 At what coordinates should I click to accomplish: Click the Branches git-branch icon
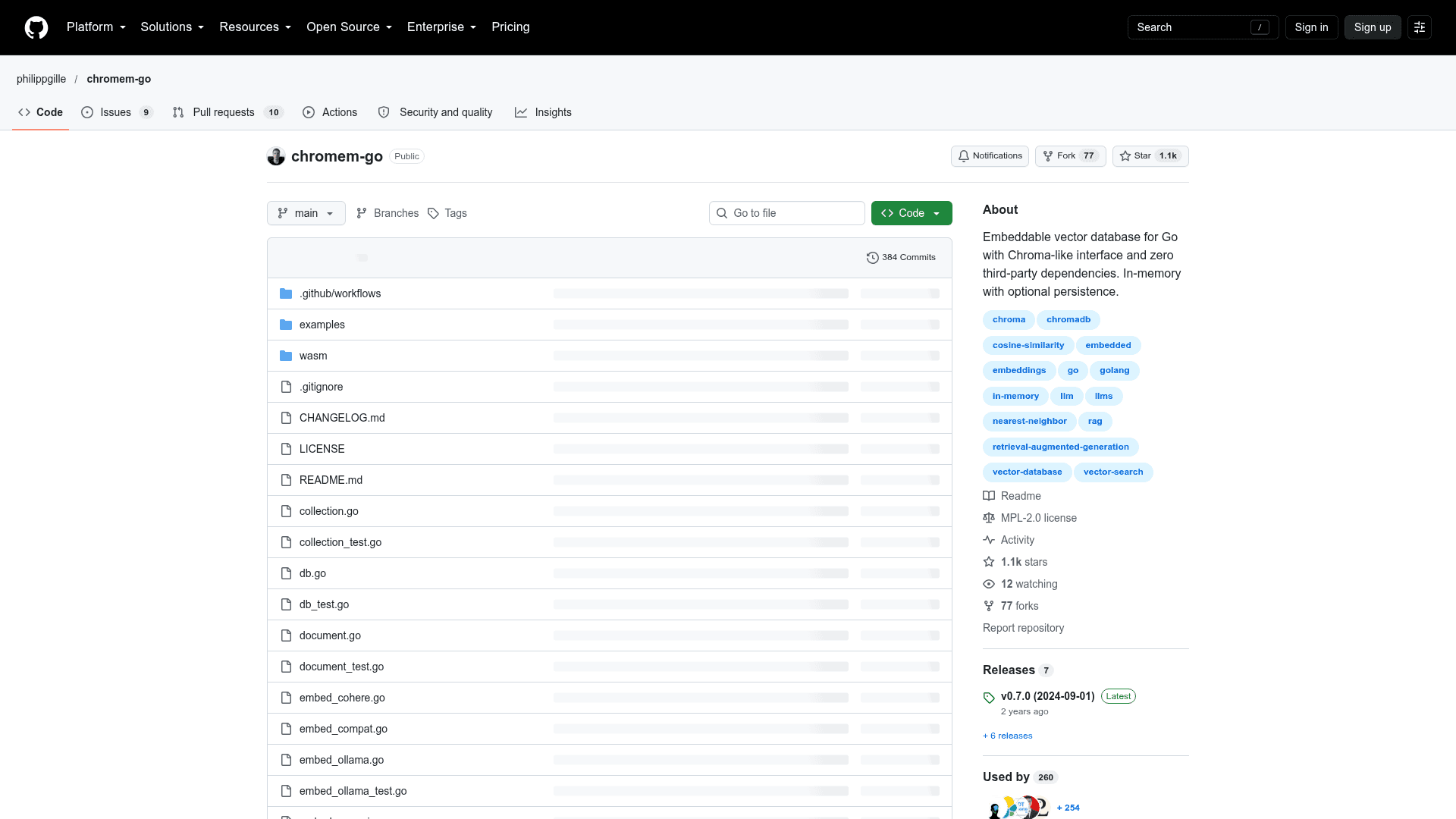point(362,213)
